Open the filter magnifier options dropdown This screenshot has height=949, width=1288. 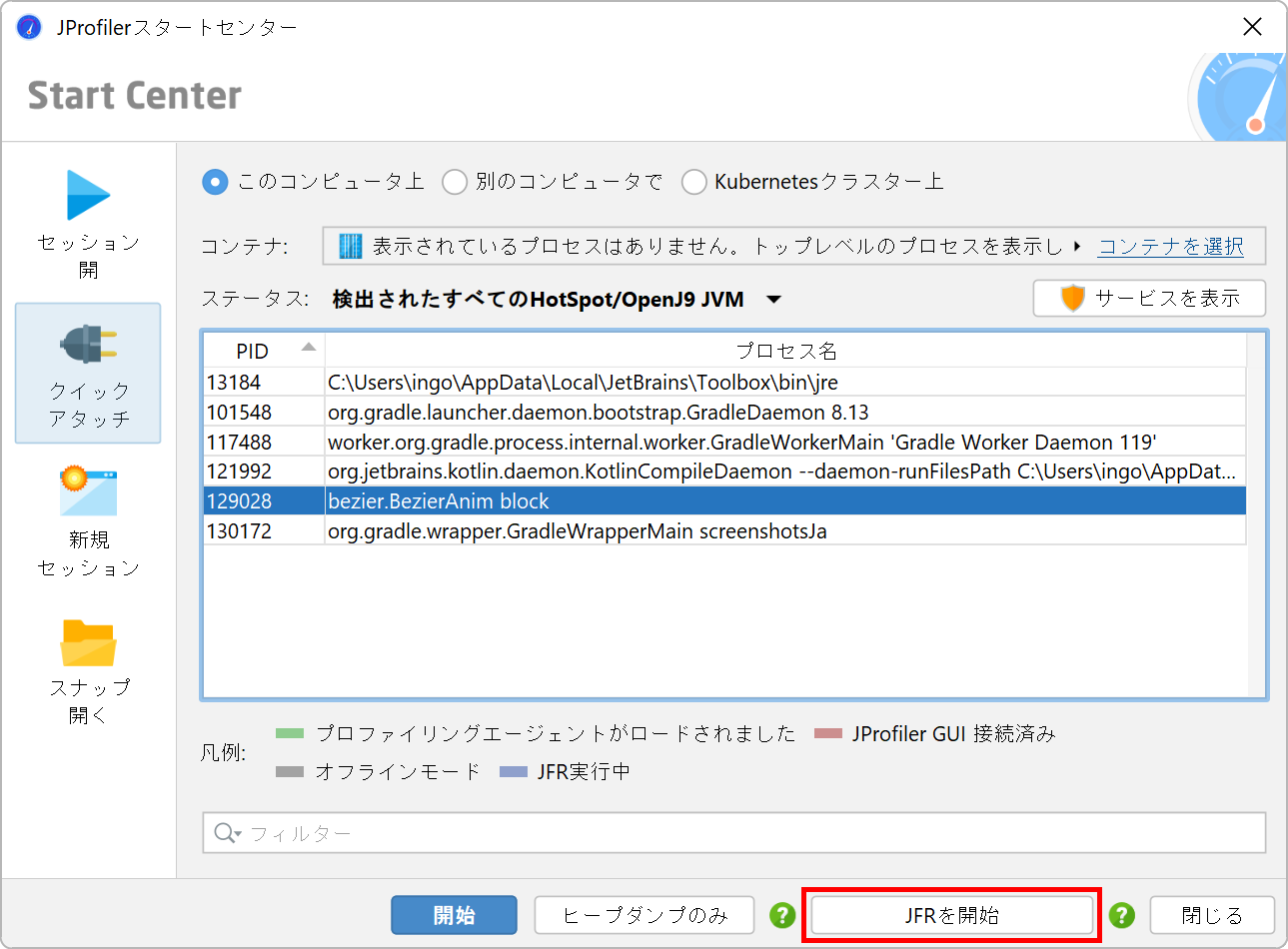coord(228,833)
